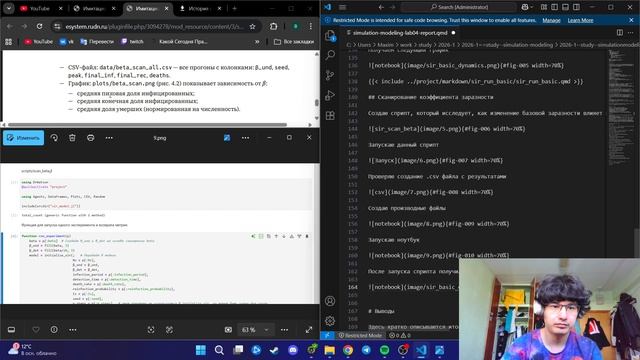Delete the image with trash icon

tap(72, 138)
